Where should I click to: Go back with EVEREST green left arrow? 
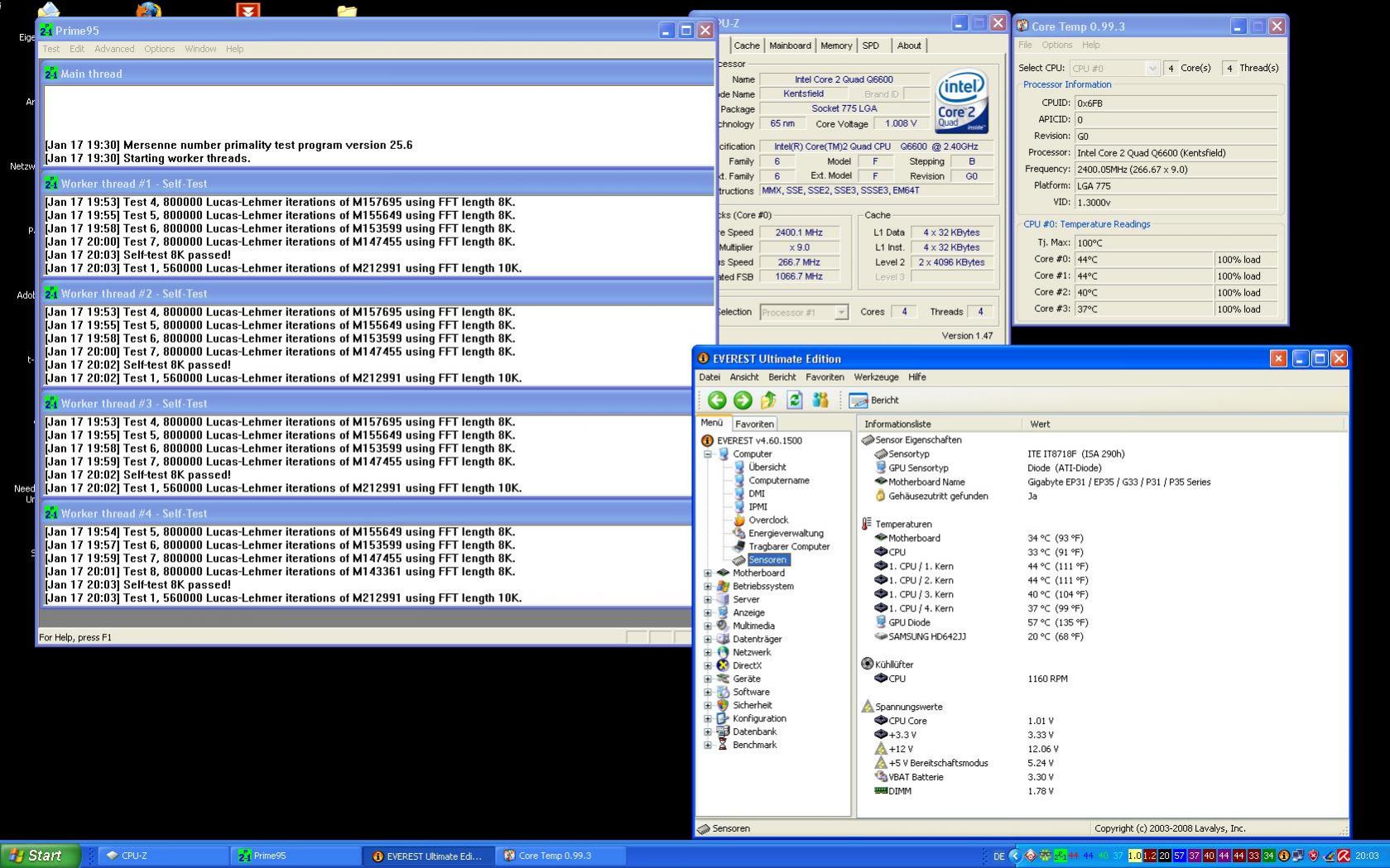pos(717,400)
